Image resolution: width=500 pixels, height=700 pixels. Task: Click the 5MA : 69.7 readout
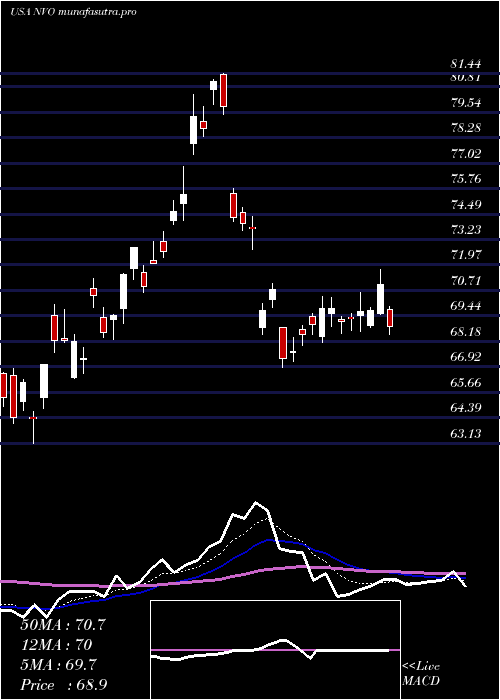point(59,665)
